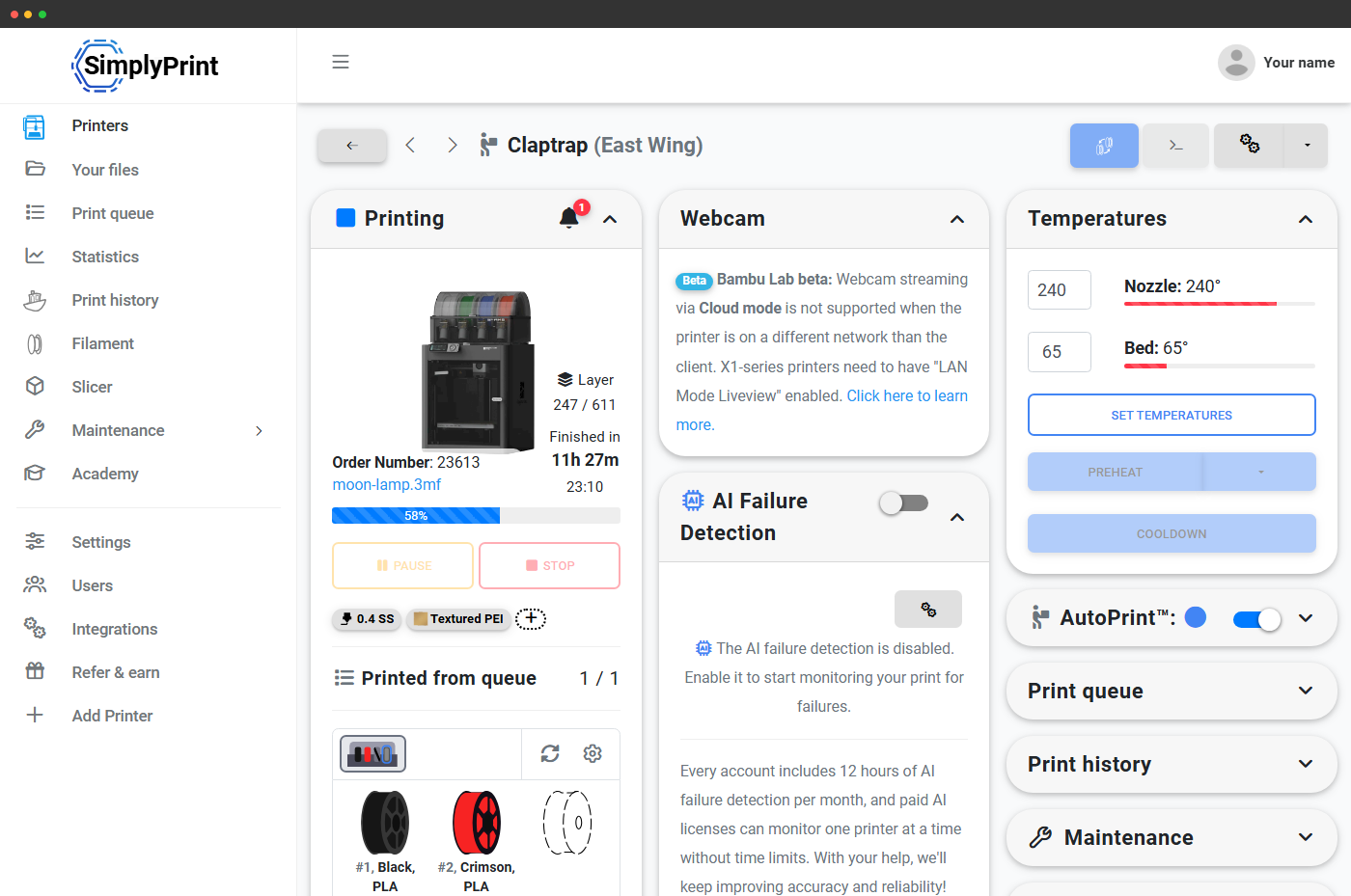Add a tag with the plus icon

point(531,618)
